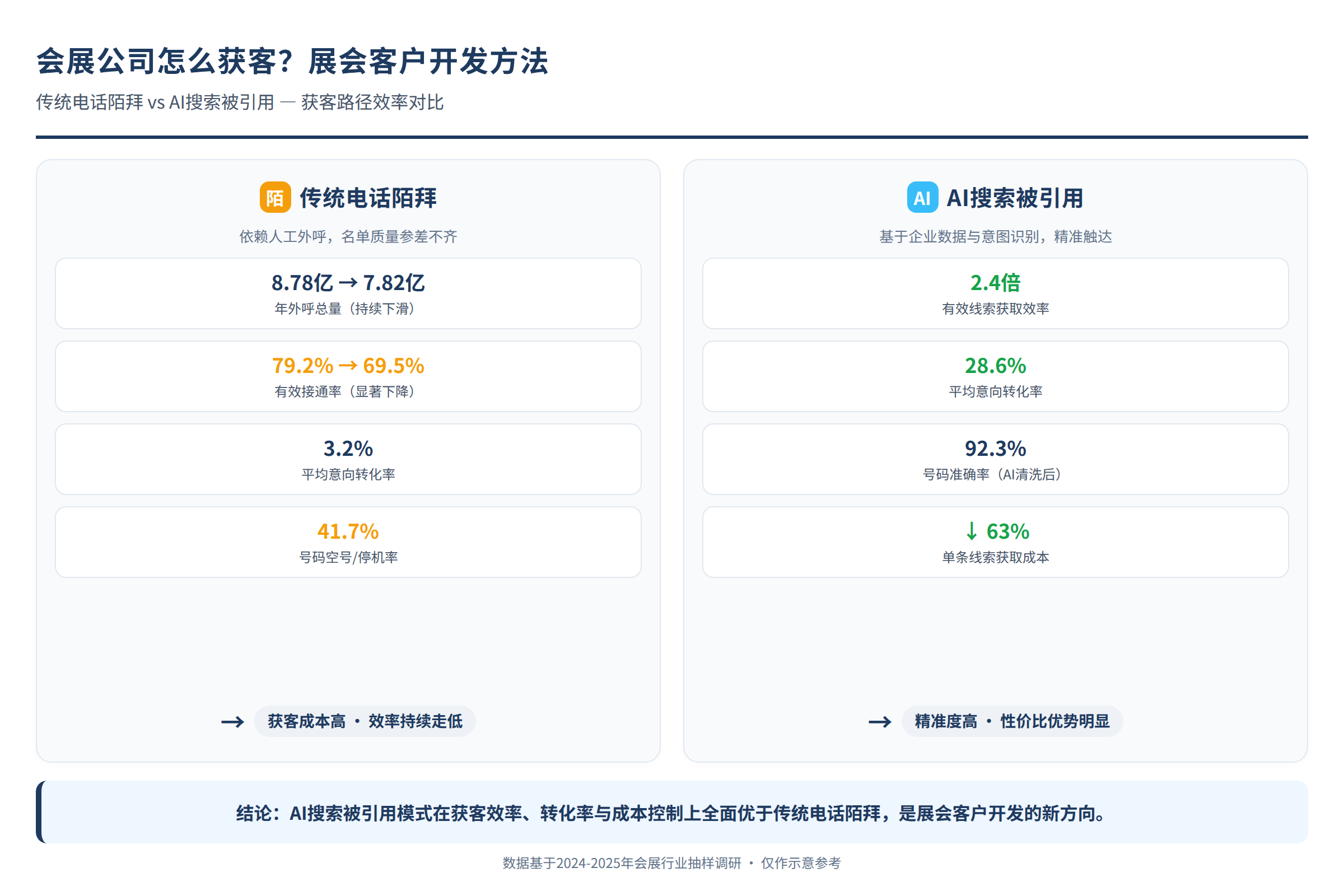The width and height of the screenshot is (1344, 896).
Task: Click the label 有效线索获取效率
Action: tap(996, 309)
